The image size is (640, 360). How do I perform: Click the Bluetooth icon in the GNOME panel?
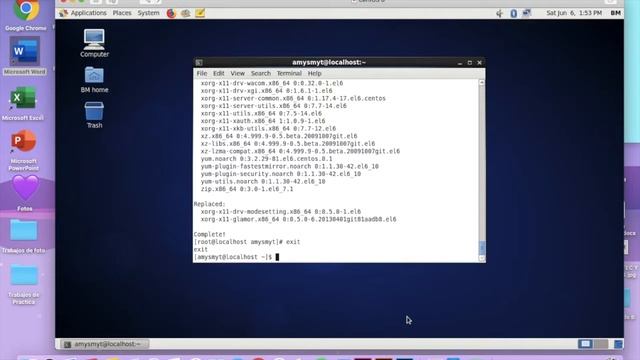(x=513, y=13)
